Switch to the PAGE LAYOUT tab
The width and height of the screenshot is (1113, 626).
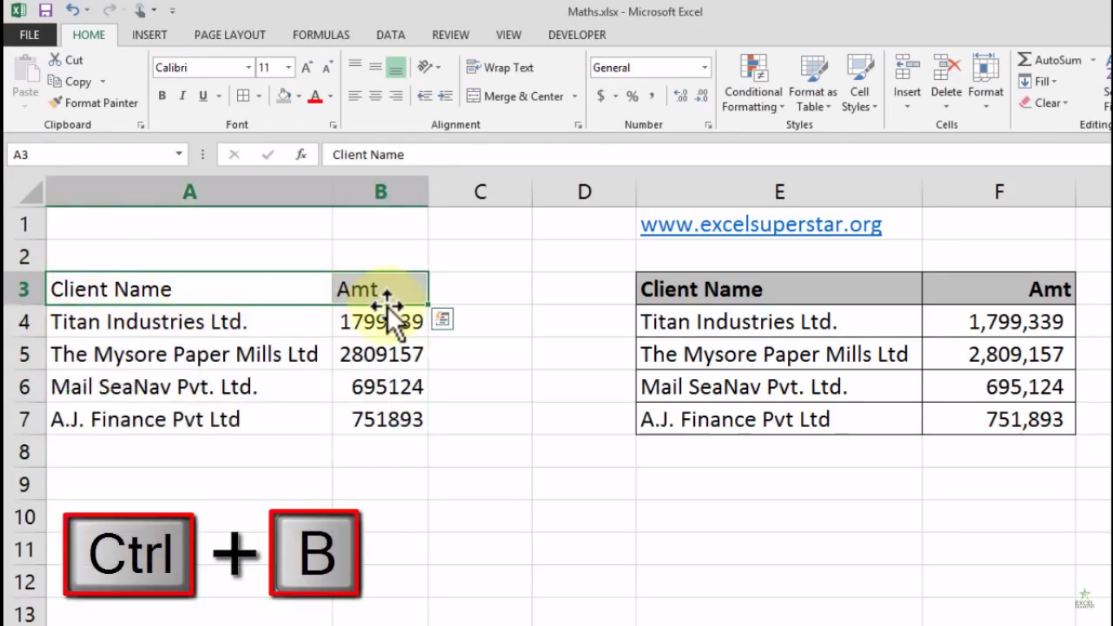coord(230,35)
